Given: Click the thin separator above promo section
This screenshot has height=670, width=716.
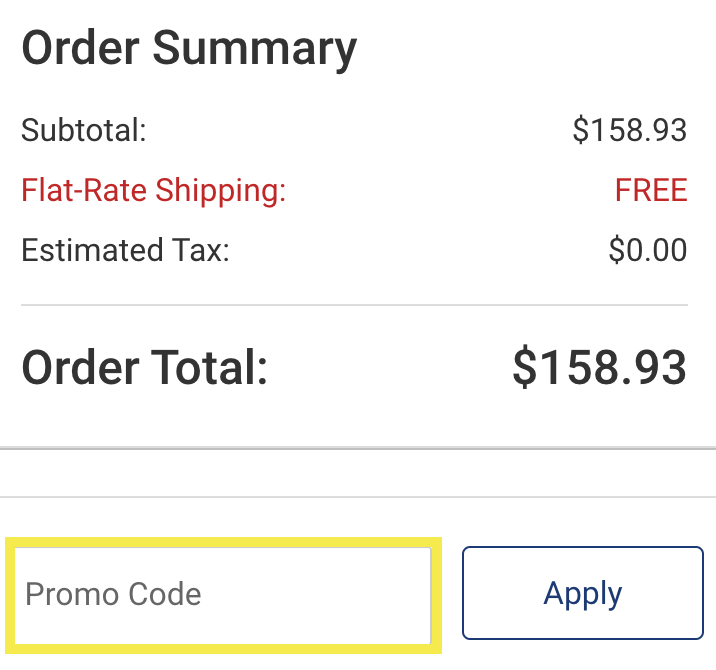Looking at the screenshot, I should tap(358, 497).
